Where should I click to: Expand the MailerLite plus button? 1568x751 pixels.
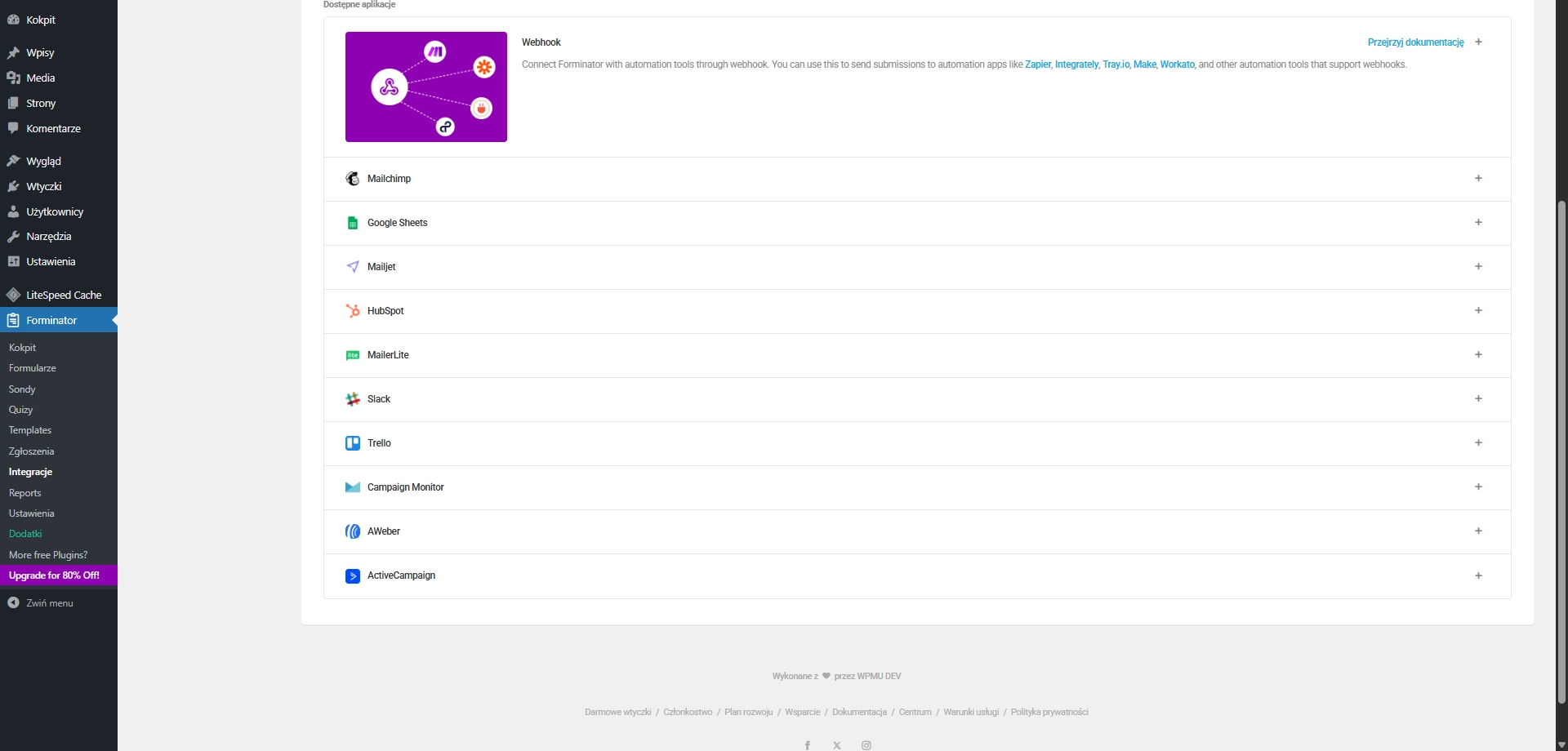(x=1478, y=354)
